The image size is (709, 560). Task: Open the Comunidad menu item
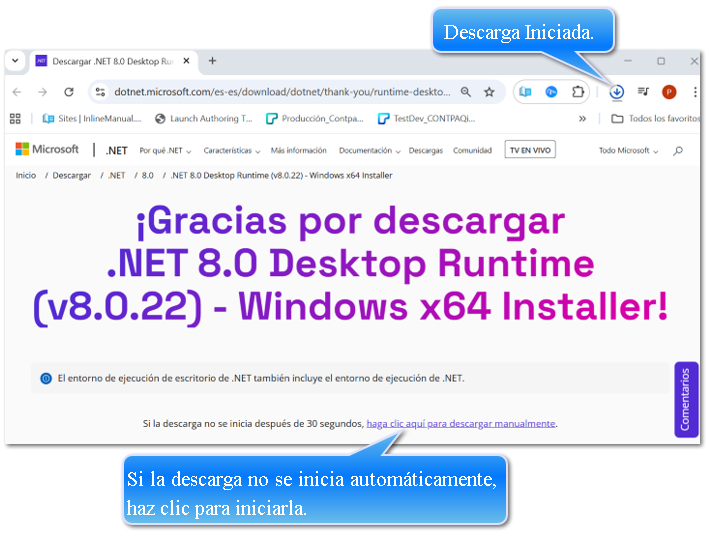(472, 150)
